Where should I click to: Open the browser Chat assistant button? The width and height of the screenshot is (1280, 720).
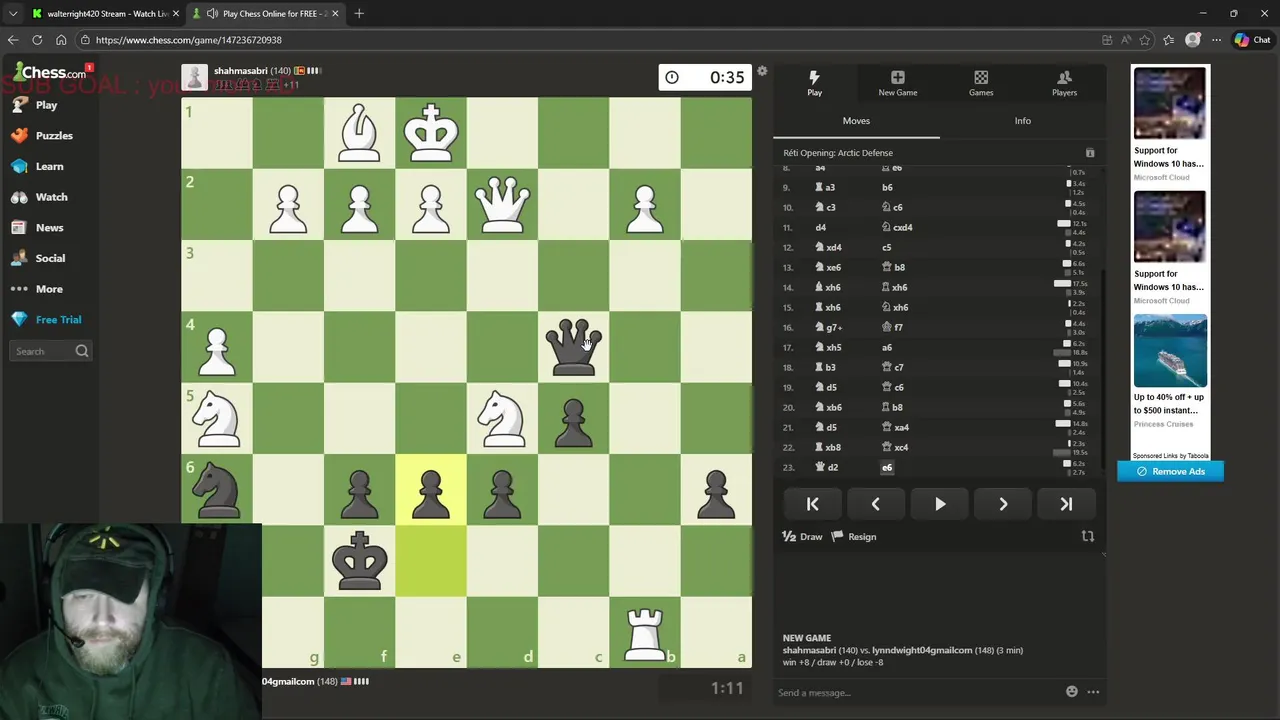(1253, 40)
